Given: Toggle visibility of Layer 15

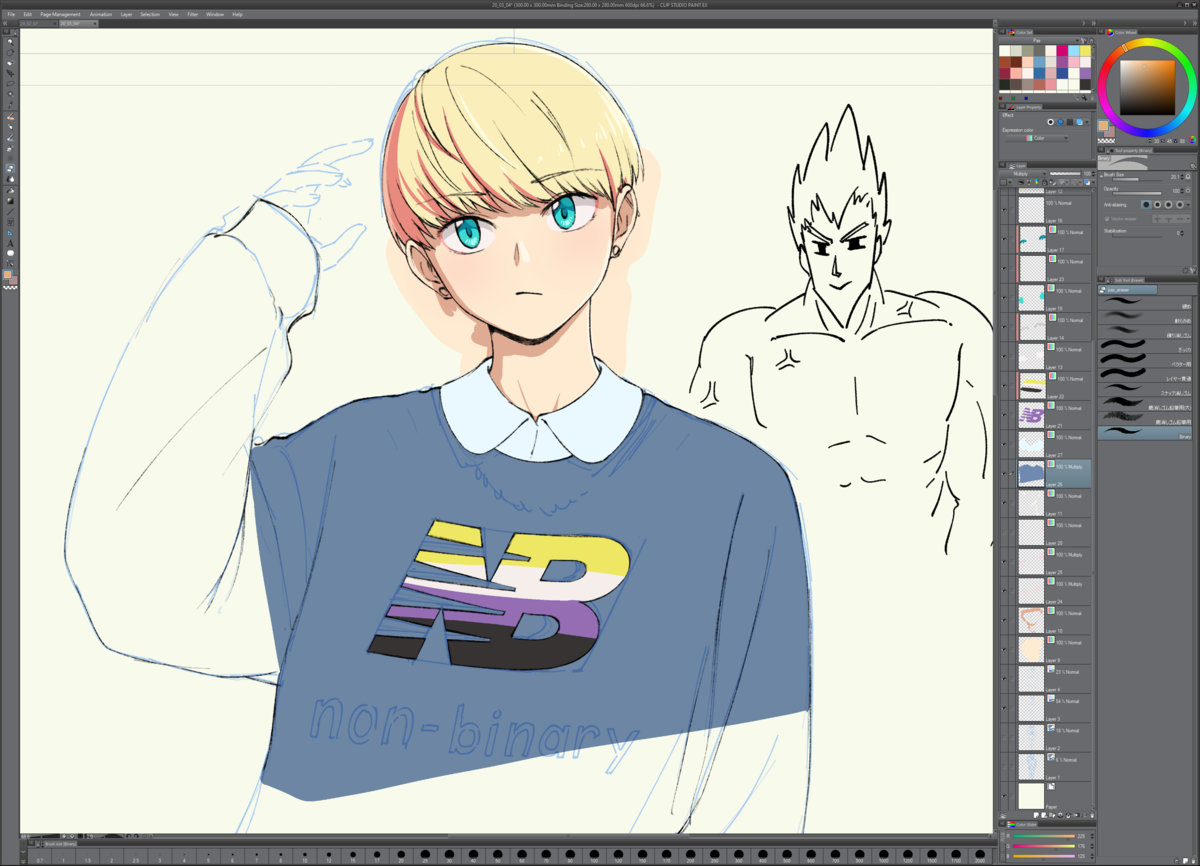Looking at the screenshot, I should 1004,297.
